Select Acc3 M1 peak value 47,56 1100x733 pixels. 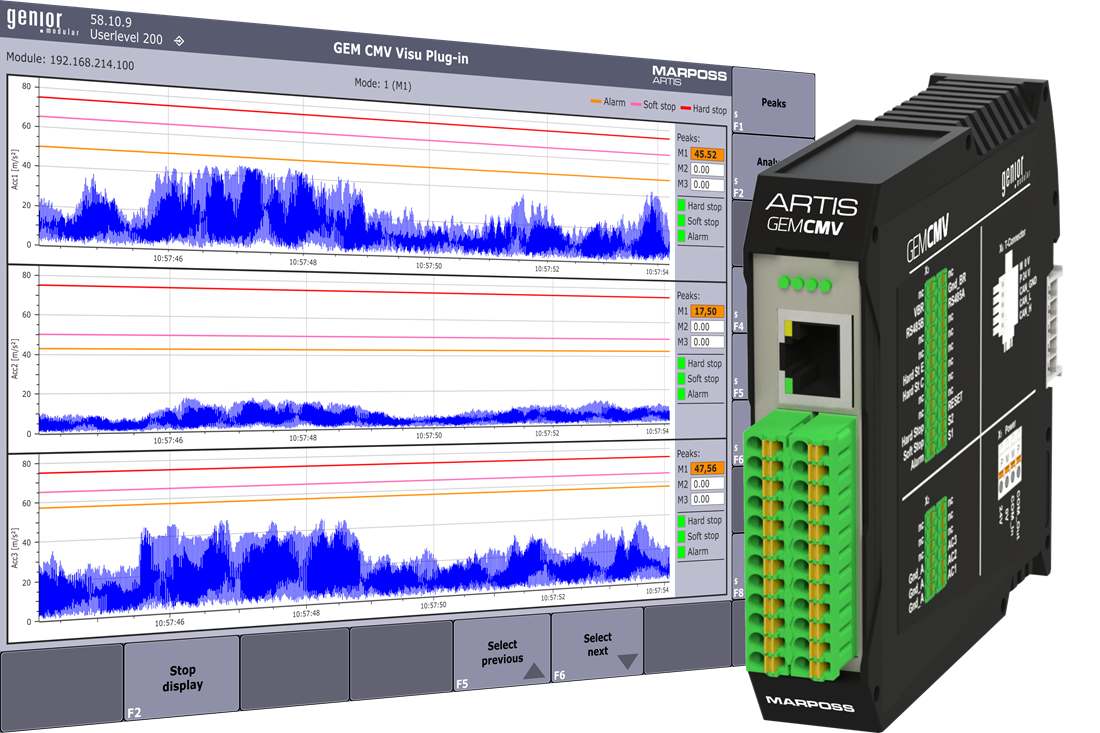point(707,469)
